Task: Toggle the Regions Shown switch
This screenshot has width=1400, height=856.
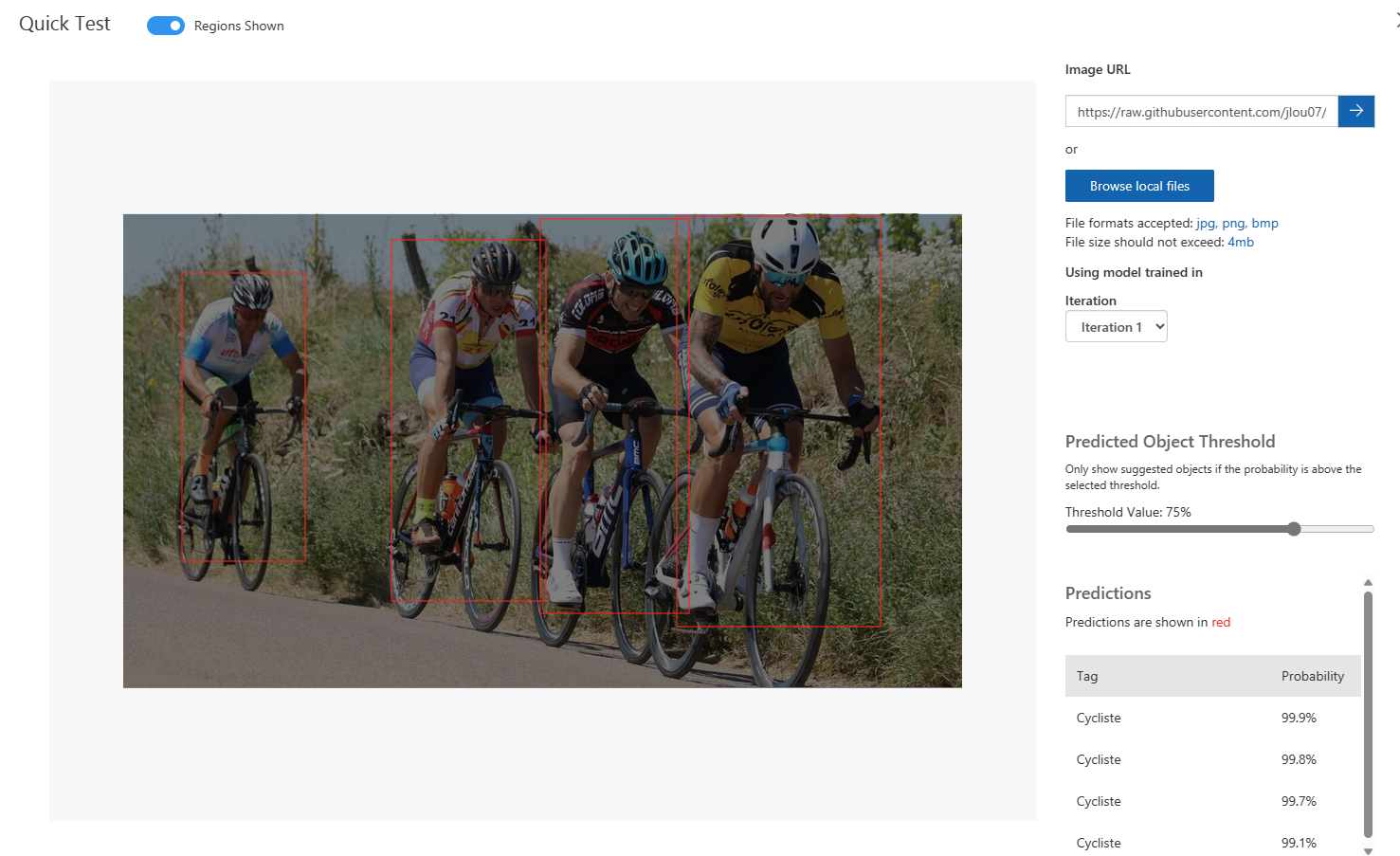Action: coord(166,26)
